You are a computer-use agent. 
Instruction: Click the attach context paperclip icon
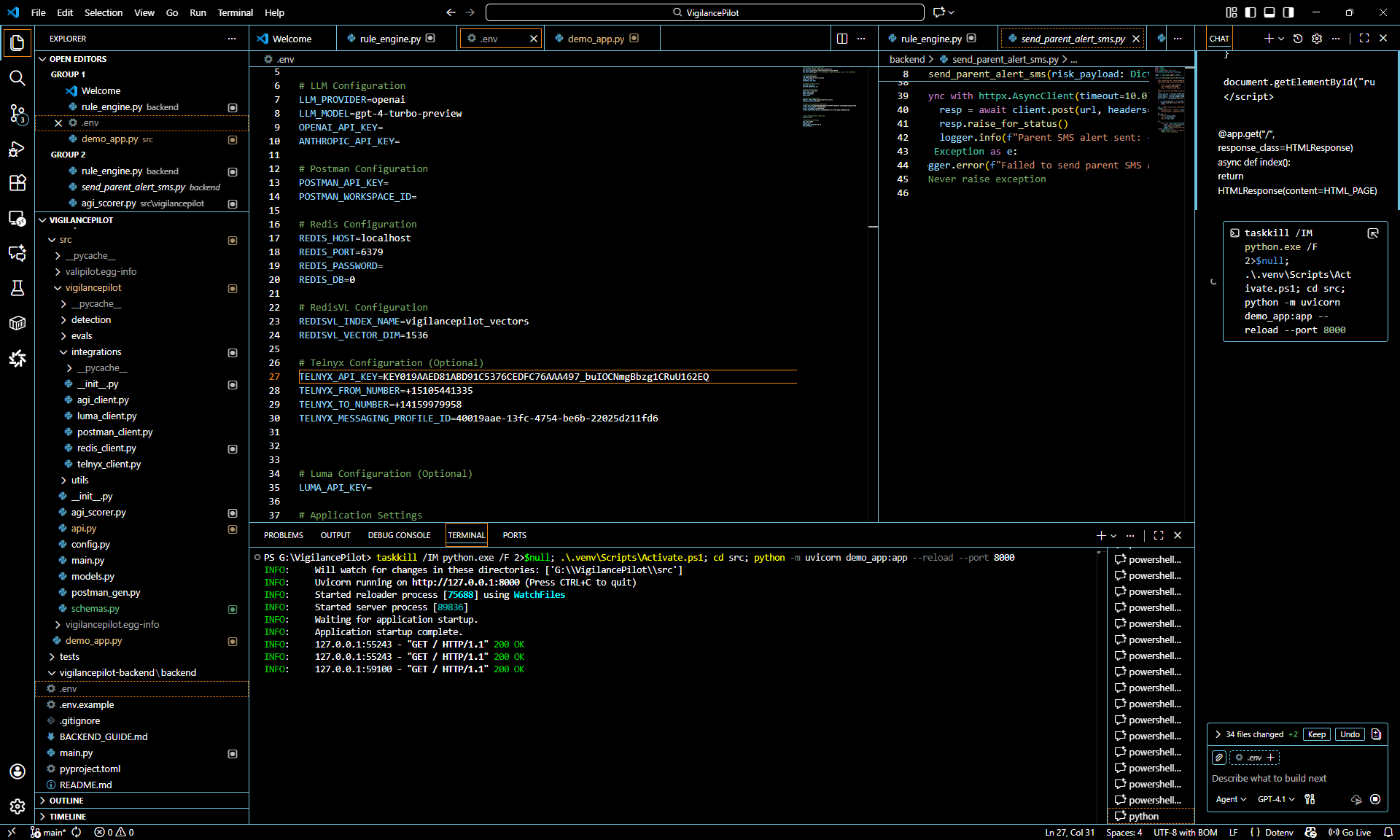coord(1219,758)
